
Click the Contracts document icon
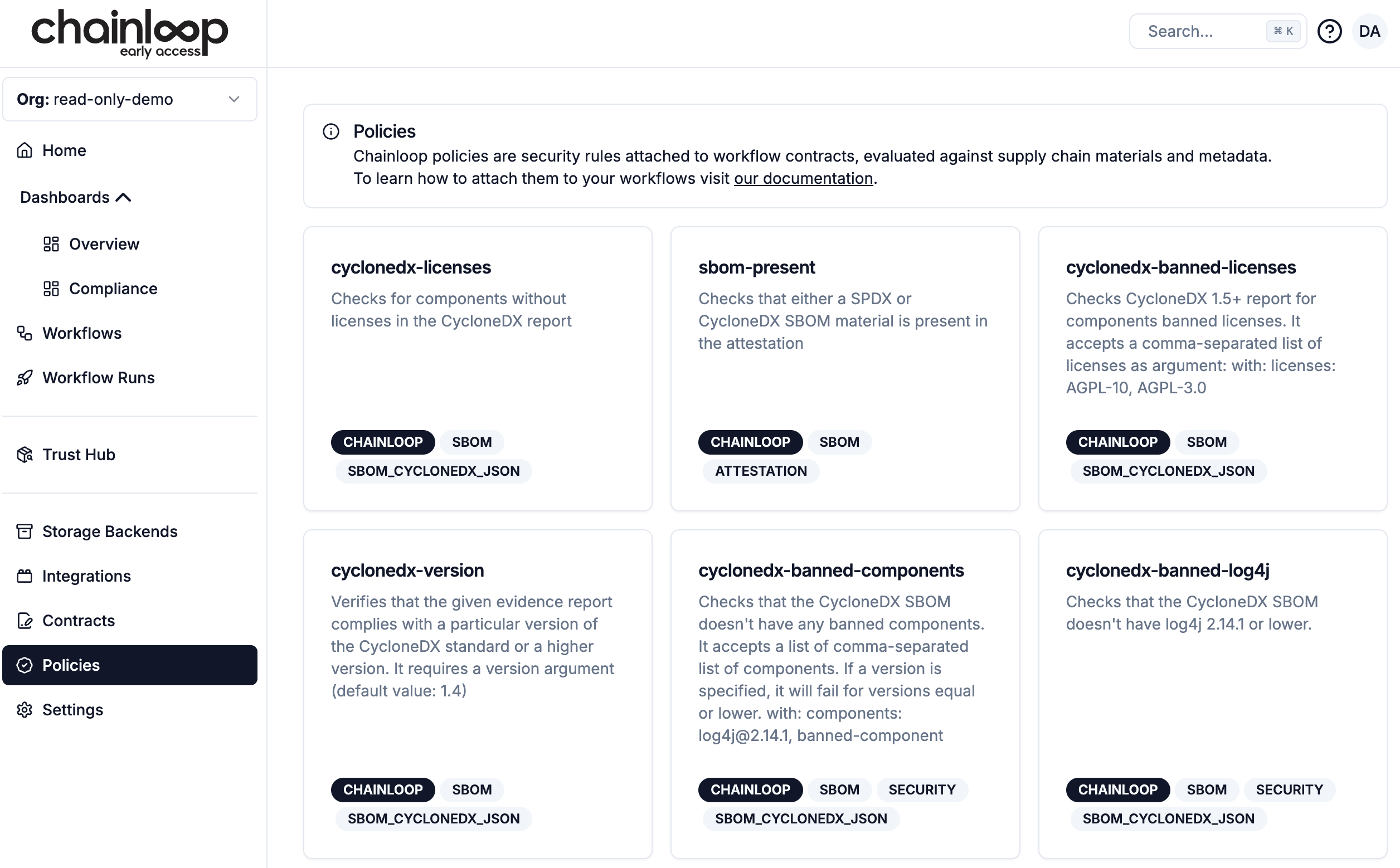pos(24,621)
